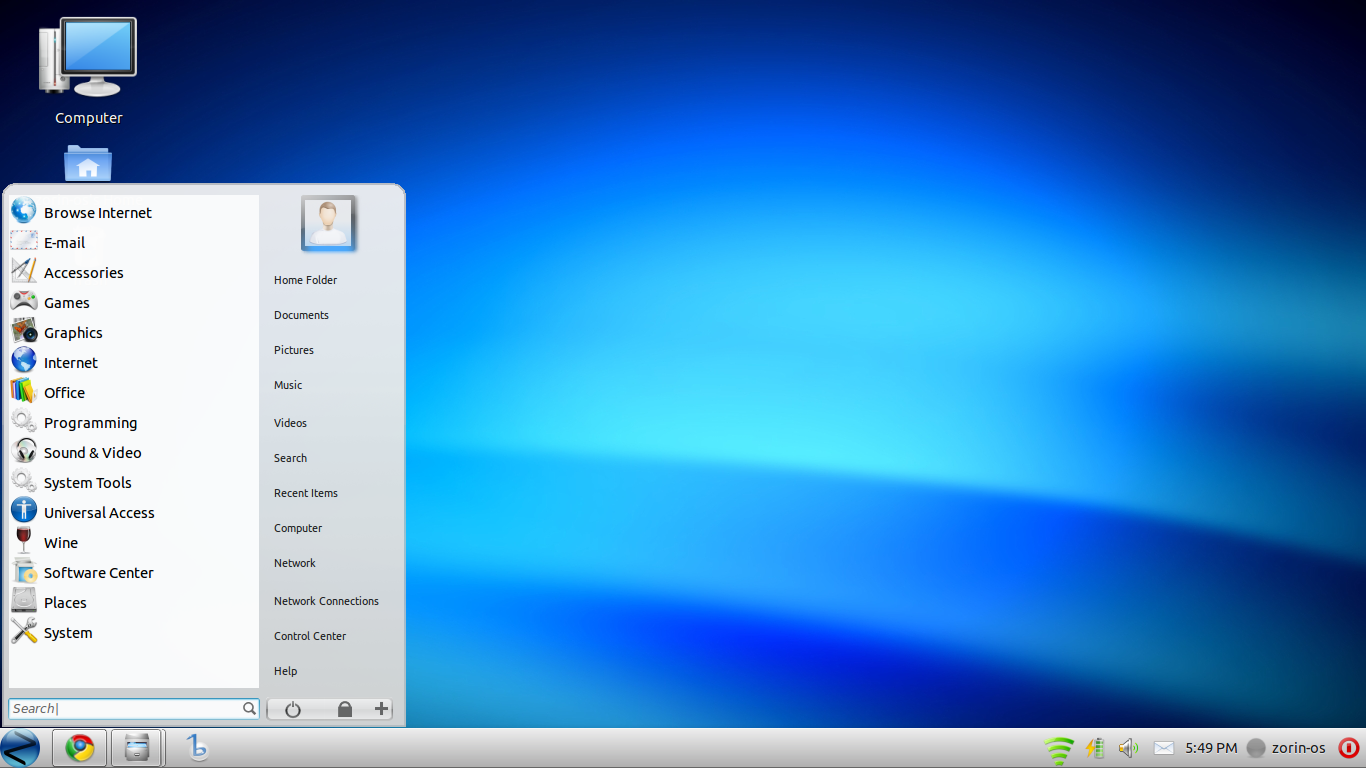Click the plus icon next to the lock
Image resolution: width=1366 pixels, height=768 pixels.
[x=381, y=708]
